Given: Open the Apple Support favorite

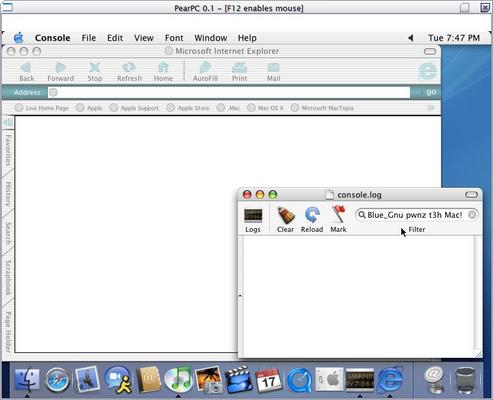Looking at the screenshot, I should (134, 108).
